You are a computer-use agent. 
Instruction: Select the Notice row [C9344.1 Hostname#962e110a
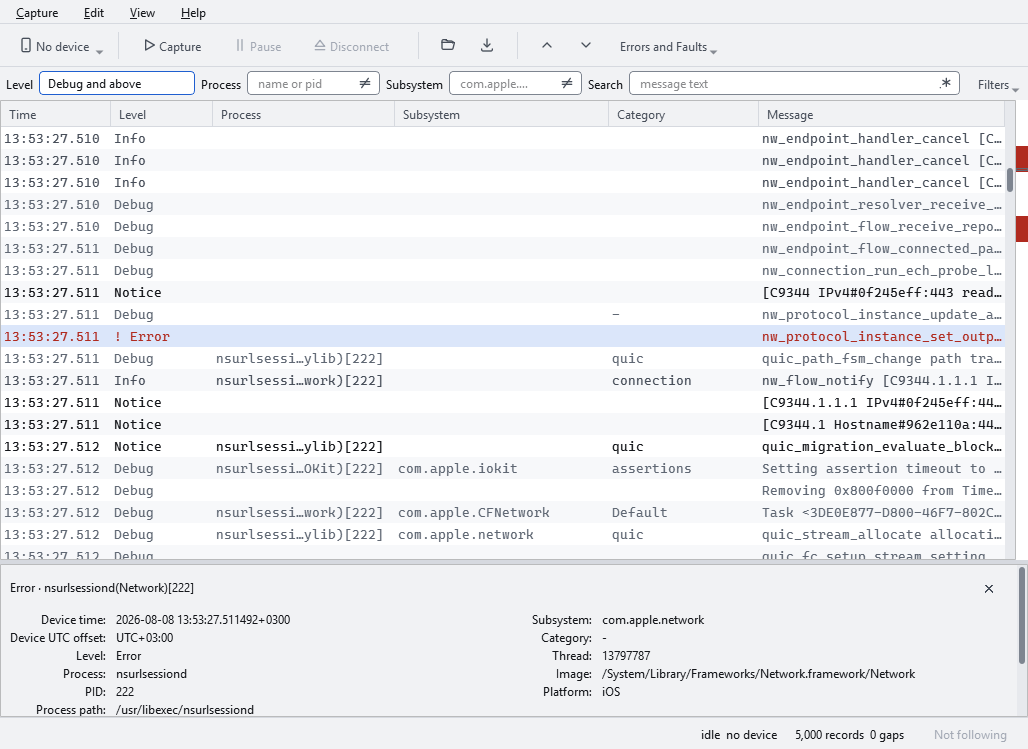[x=502, y=424]
